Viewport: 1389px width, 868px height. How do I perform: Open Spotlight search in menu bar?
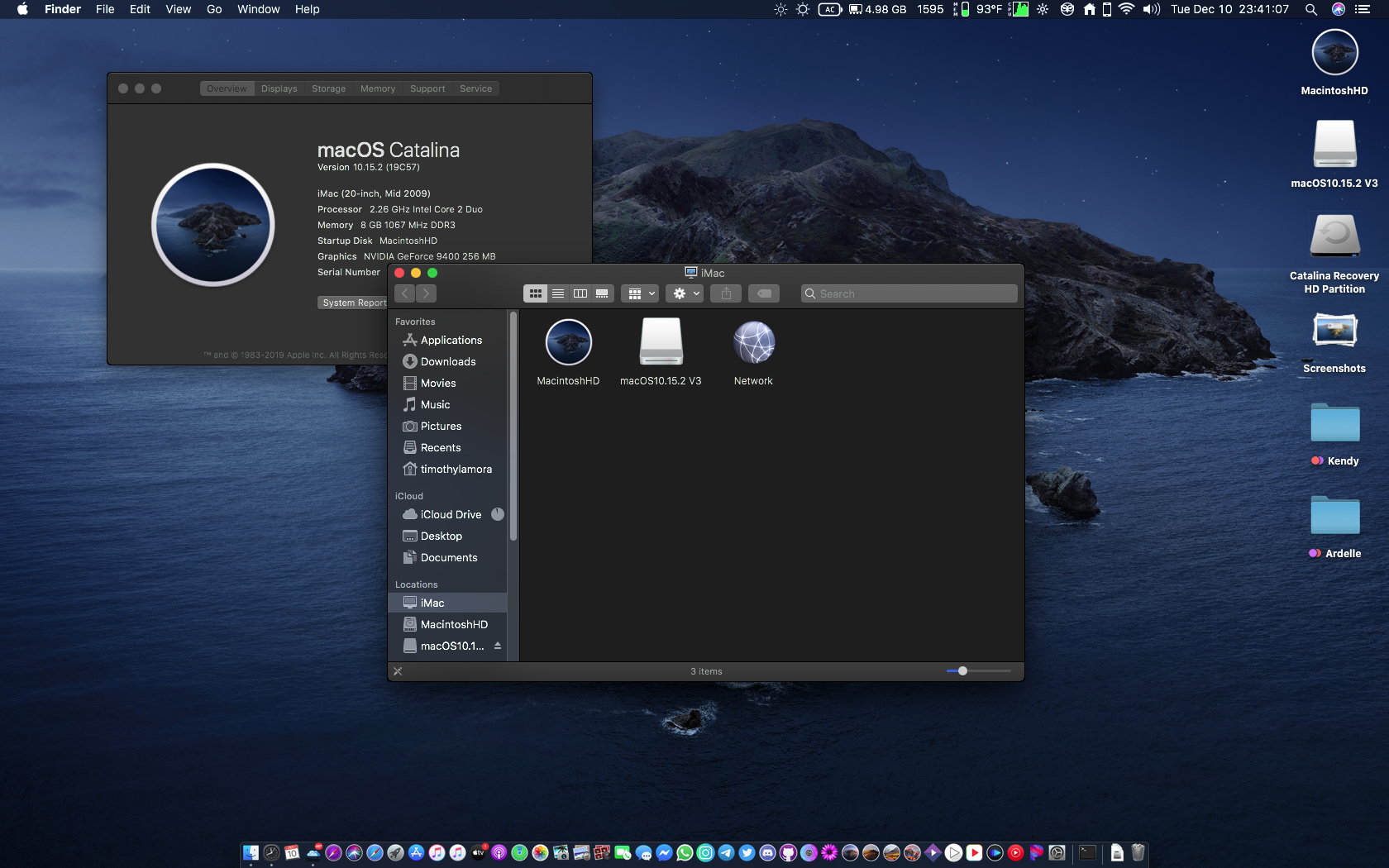[x=1310, y=9]
